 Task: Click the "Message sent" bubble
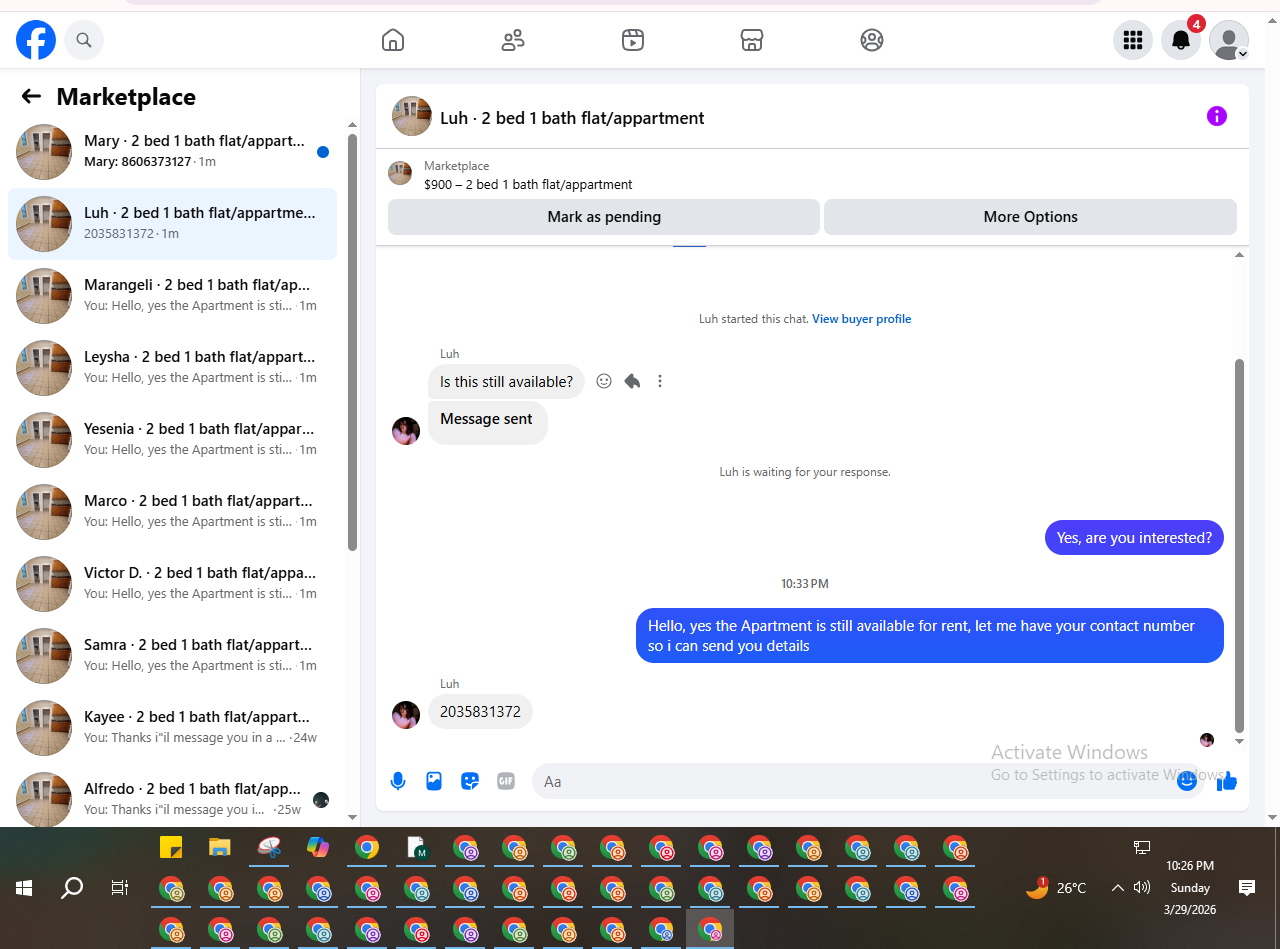(487, 421)
